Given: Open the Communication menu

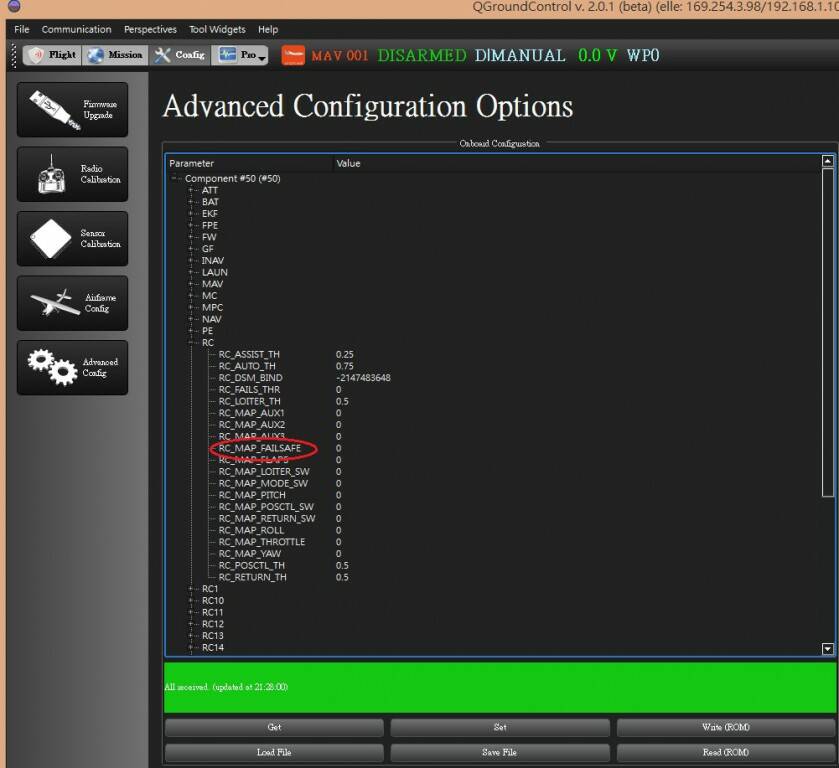Looking at the screenshot, I should [77, 30].
